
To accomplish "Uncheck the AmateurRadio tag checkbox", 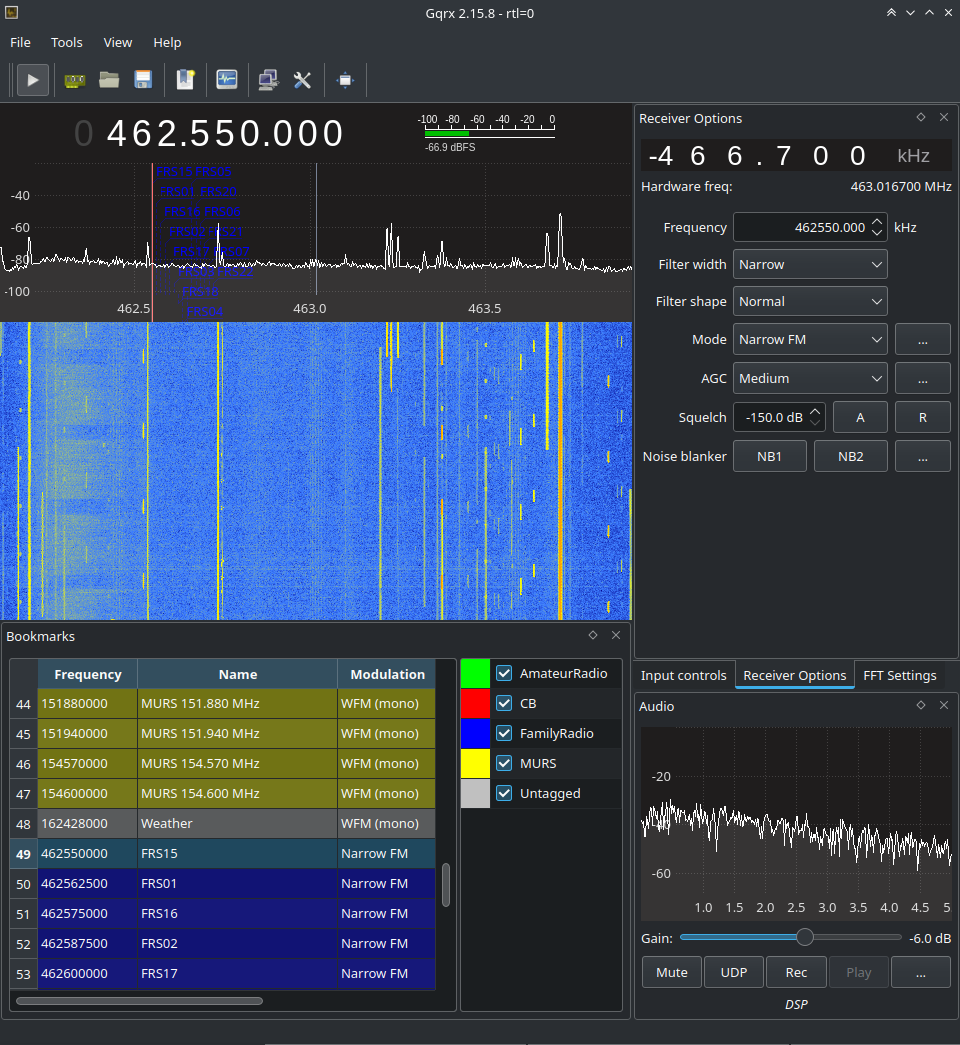I will click(x=504, y=674).
